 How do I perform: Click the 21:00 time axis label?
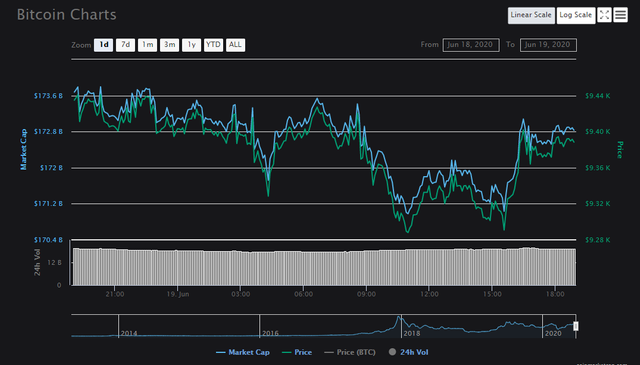tap(115, 294)
